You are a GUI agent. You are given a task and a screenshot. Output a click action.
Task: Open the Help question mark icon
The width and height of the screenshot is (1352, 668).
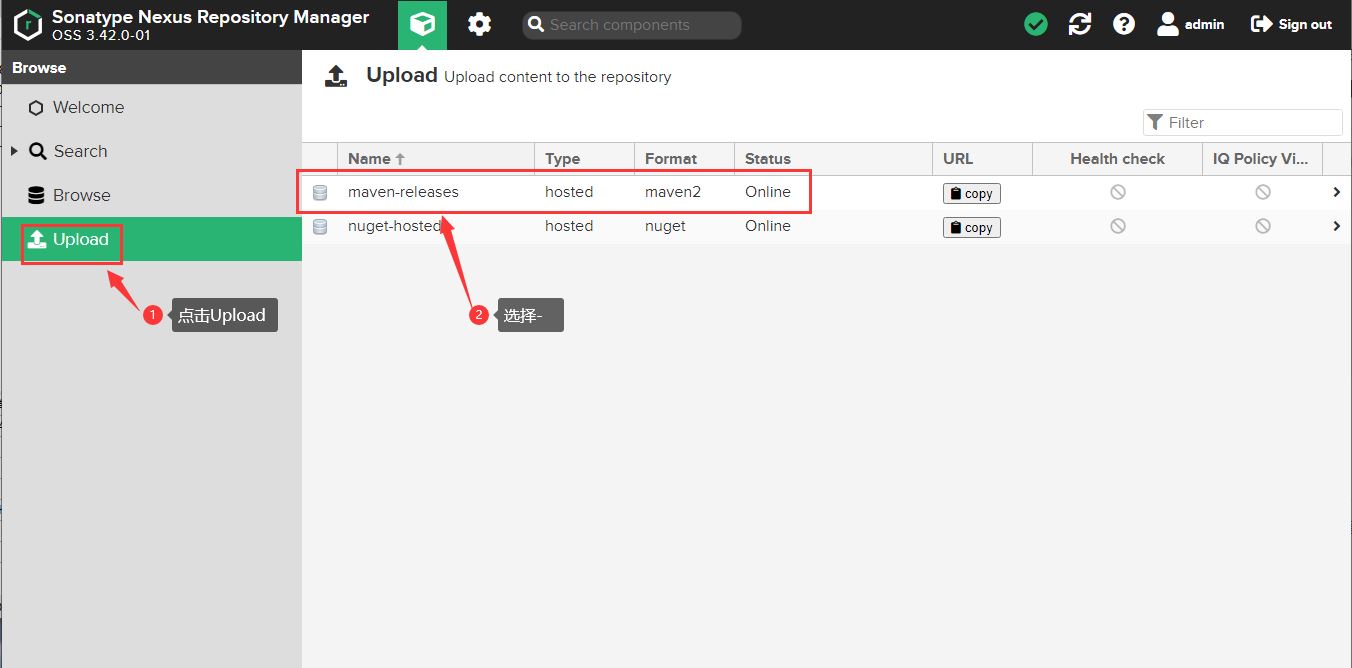(1124, 24)
